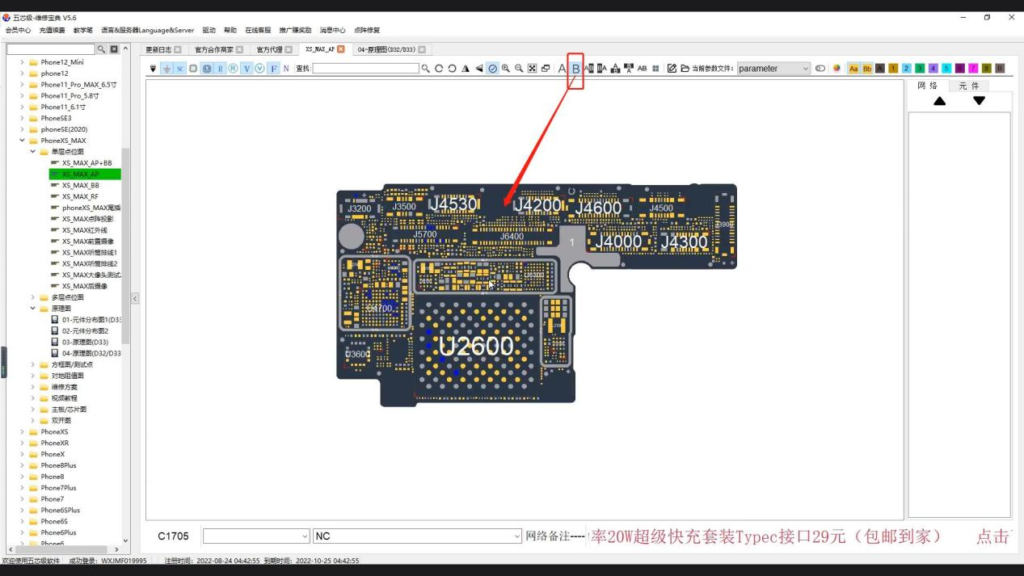Click the dropdown triangle at toolbar start
This screenshot has height=576, width=1024.
point(153,69)
